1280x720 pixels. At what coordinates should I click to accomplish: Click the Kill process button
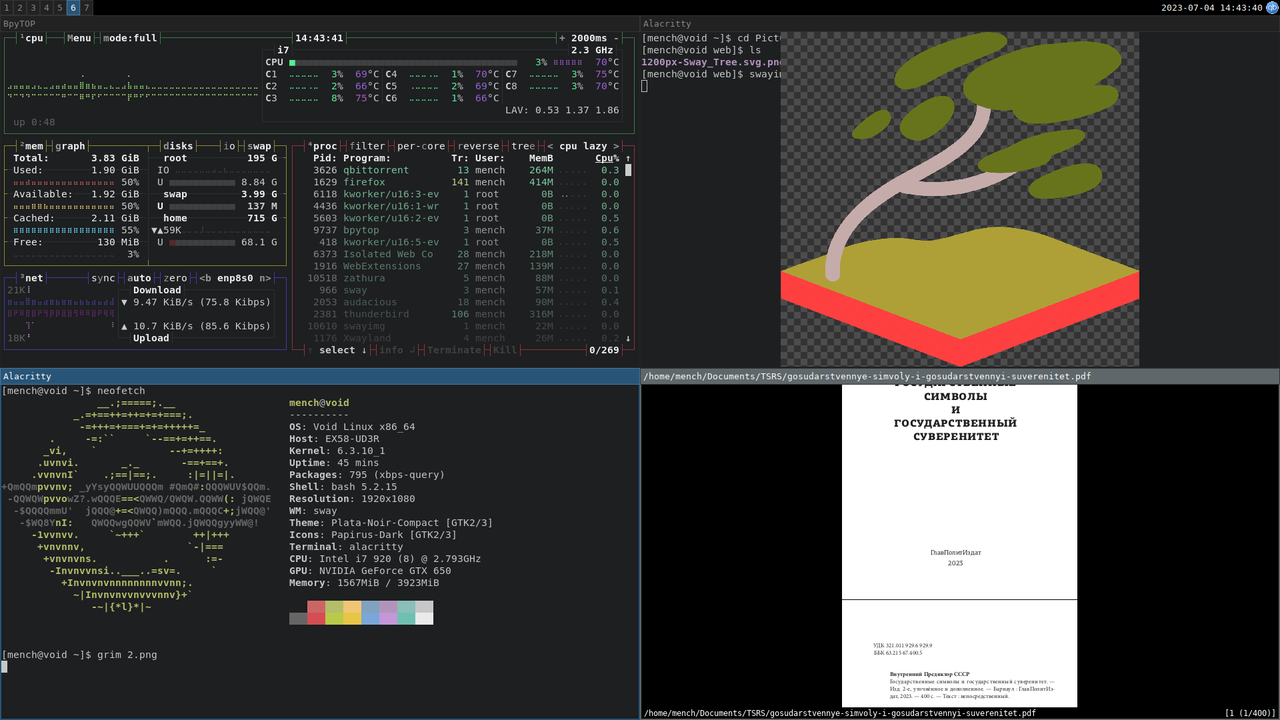(505, 350)
